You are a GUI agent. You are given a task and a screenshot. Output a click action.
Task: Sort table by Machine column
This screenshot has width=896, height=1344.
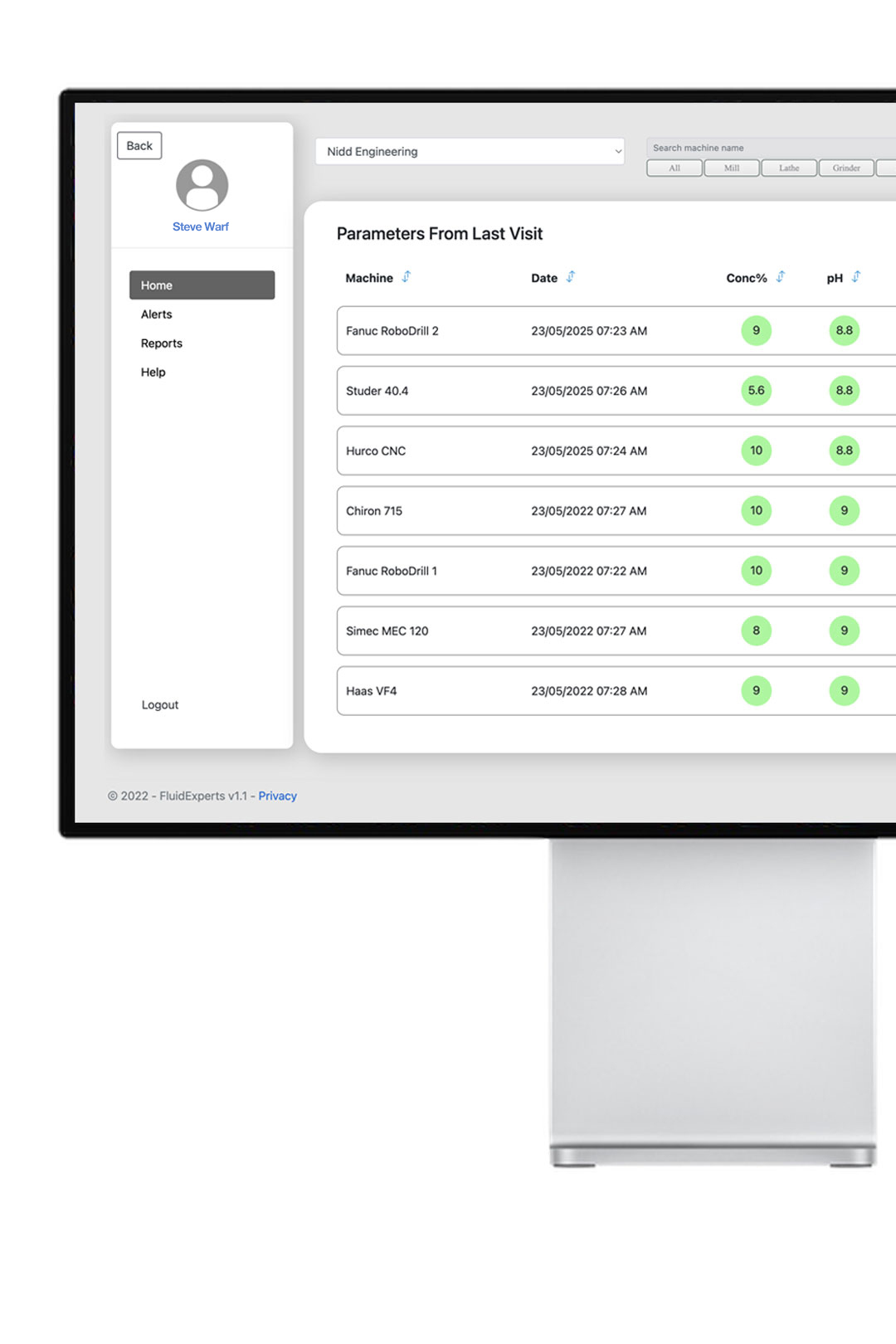point(406,277)
